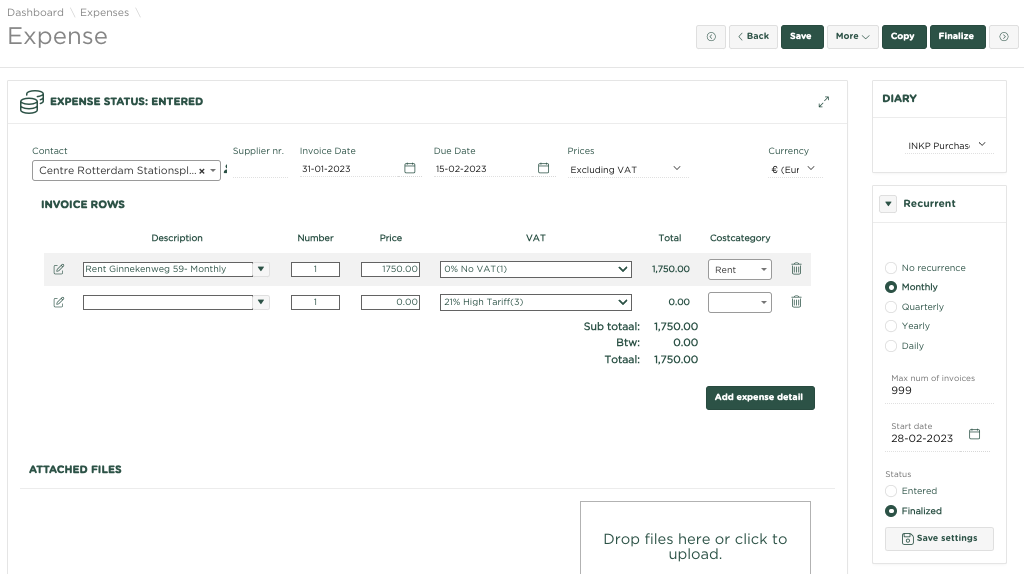Click the Price field showing 1750.00
This screenshot has height=574, width=1024.
tap(390, 269)
